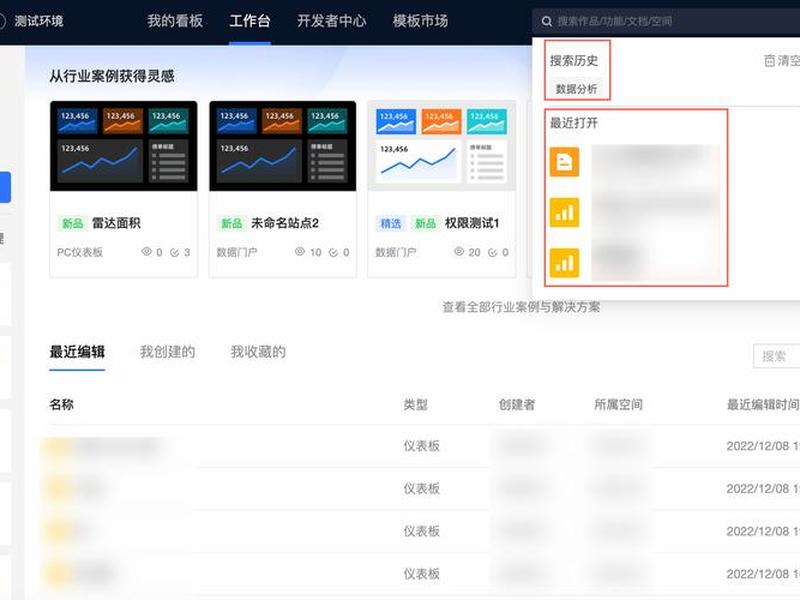Screen dimensions: 800x600
Task: Click the 精选 tag on 权限测试1 card
Action: coord(391,223)
